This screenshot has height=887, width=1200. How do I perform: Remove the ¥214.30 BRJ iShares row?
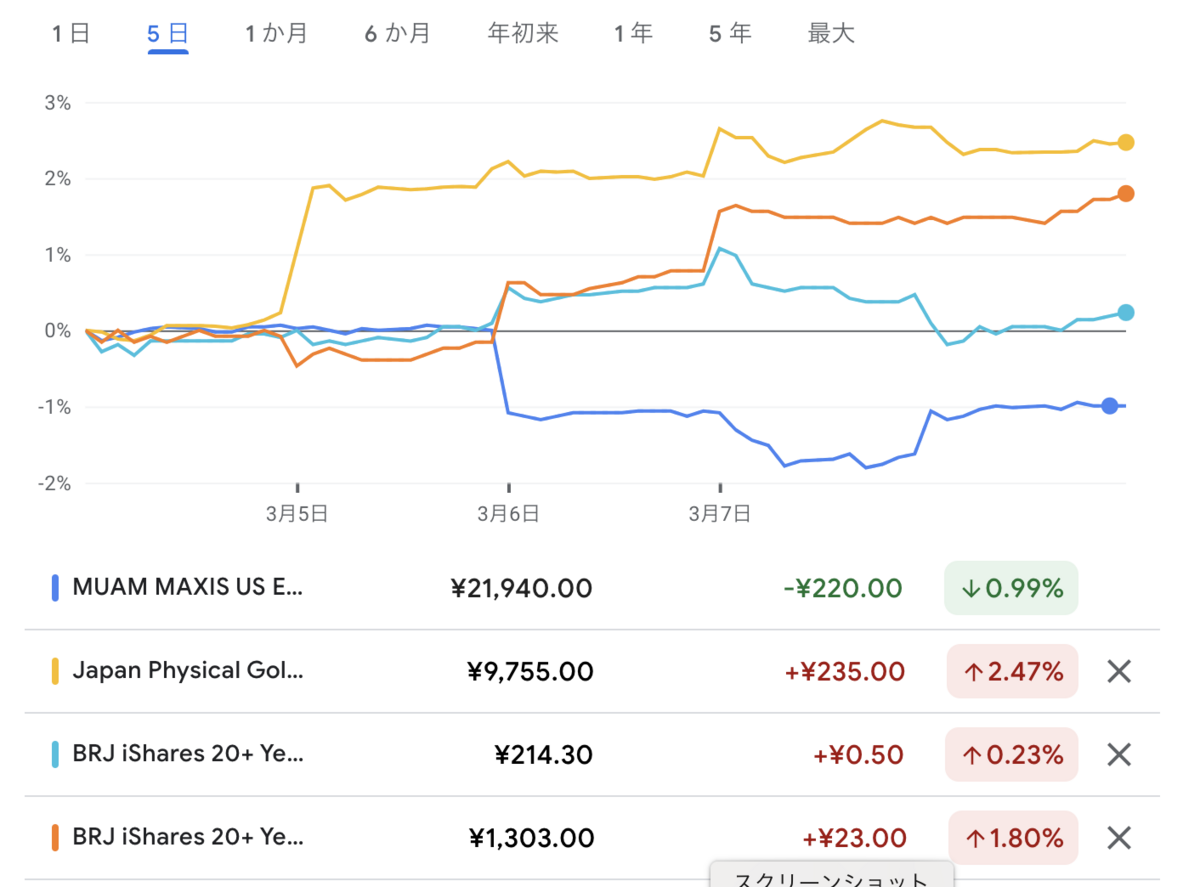1119,754
